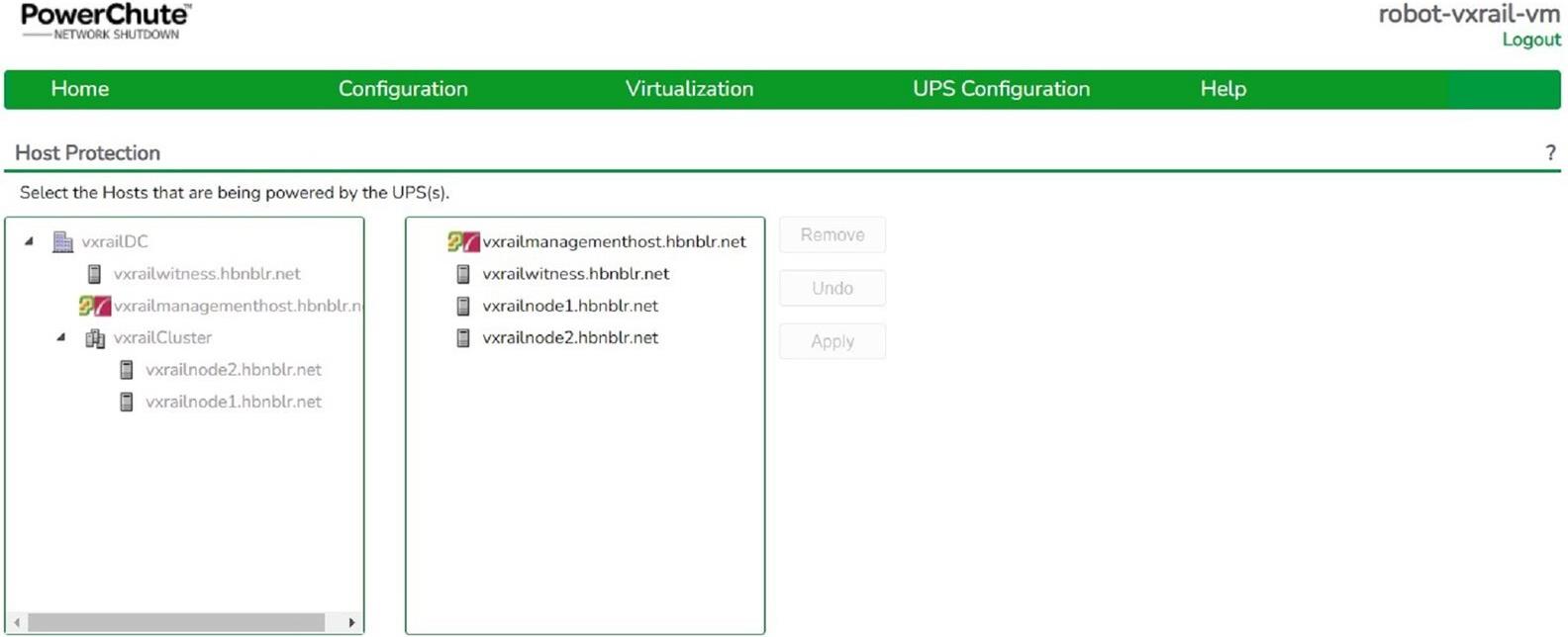Screen dimensions: 1568x637
Task: Click host icon beside vxrailnode1 in right panel
Action: tap(463, 306)
